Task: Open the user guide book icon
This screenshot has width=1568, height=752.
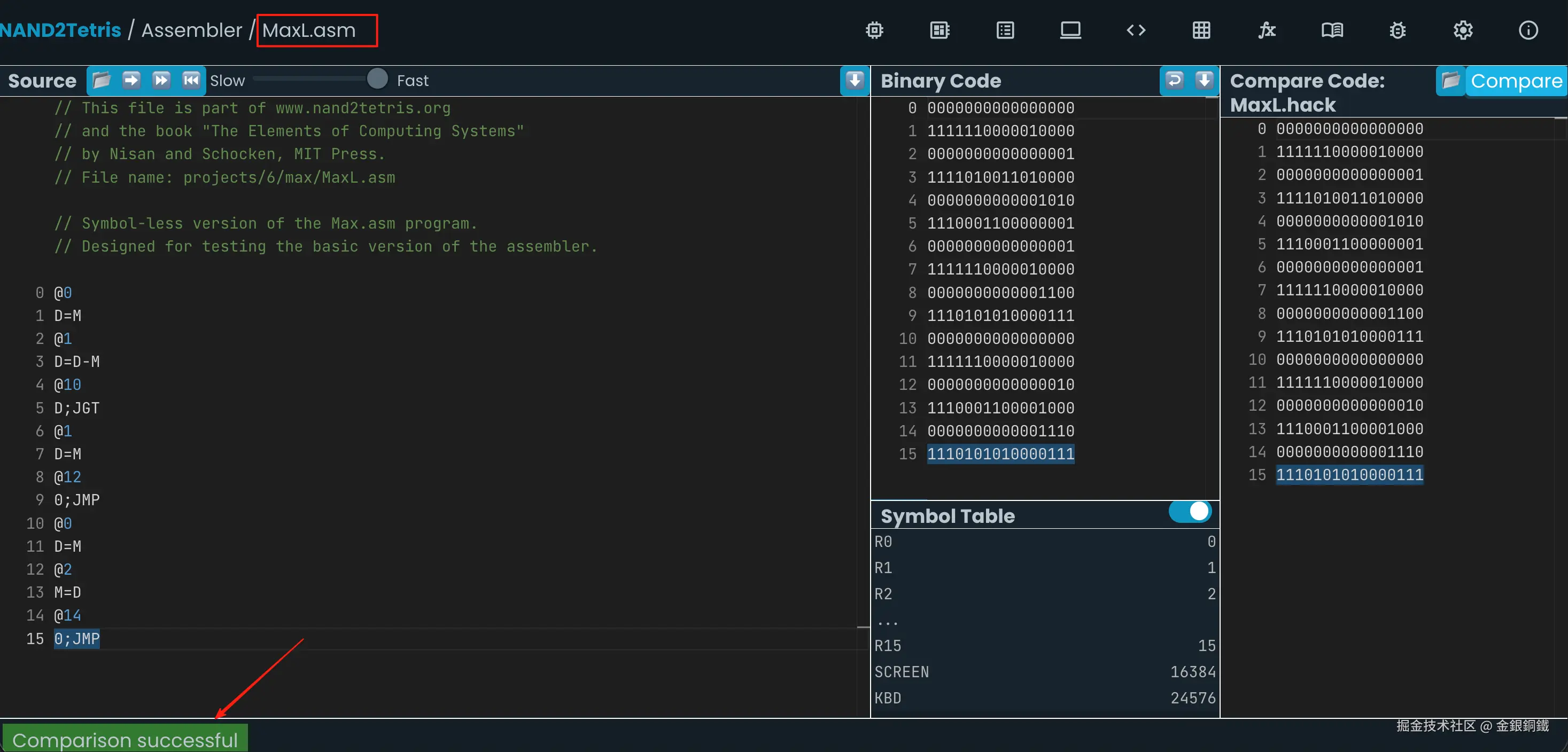Action: 1332,30
